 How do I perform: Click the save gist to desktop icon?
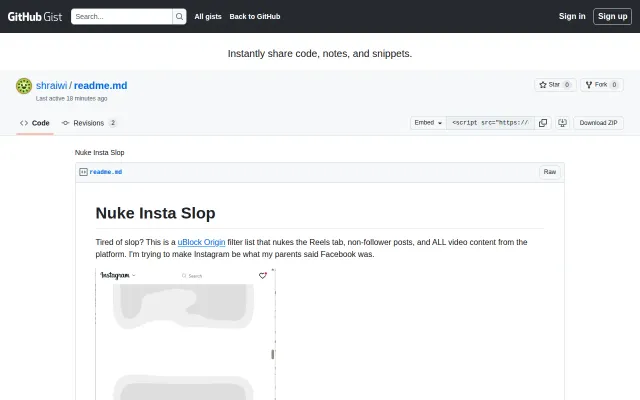(562, 123)
